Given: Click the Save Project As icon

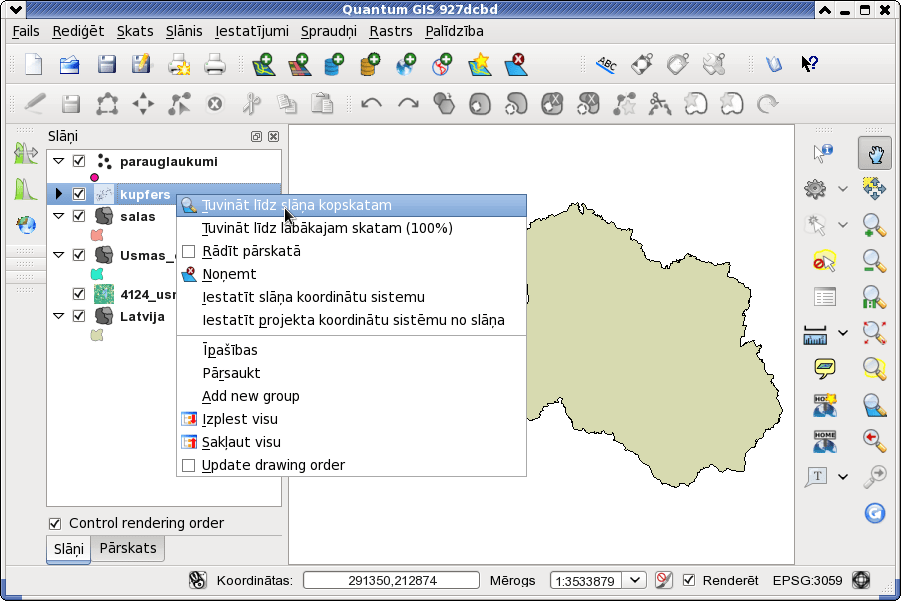Looking at the screenshot, I should 141,64.
